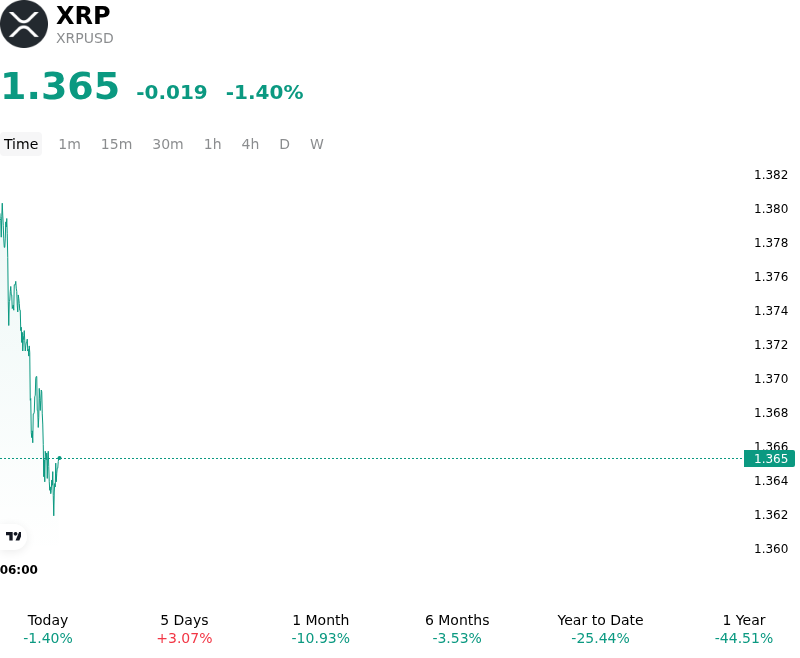This screenshot has height=658, width=800.
Task: Switch to the 15m interval
Action: coord(116,144)
